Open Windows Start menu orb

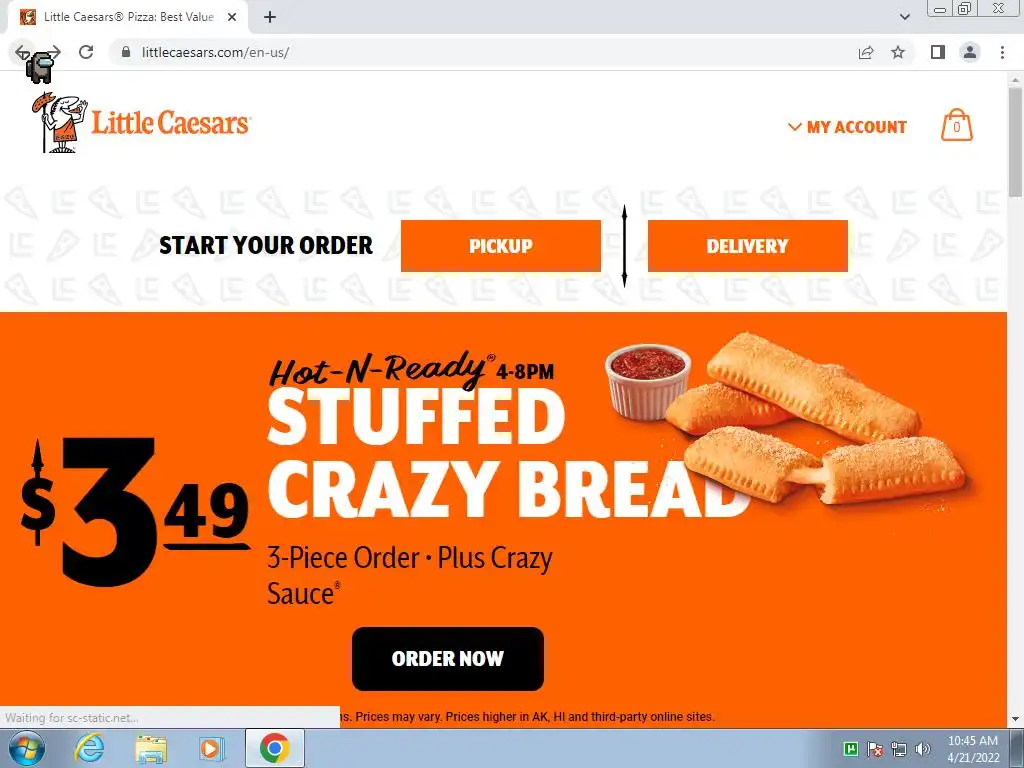[27, 748]
